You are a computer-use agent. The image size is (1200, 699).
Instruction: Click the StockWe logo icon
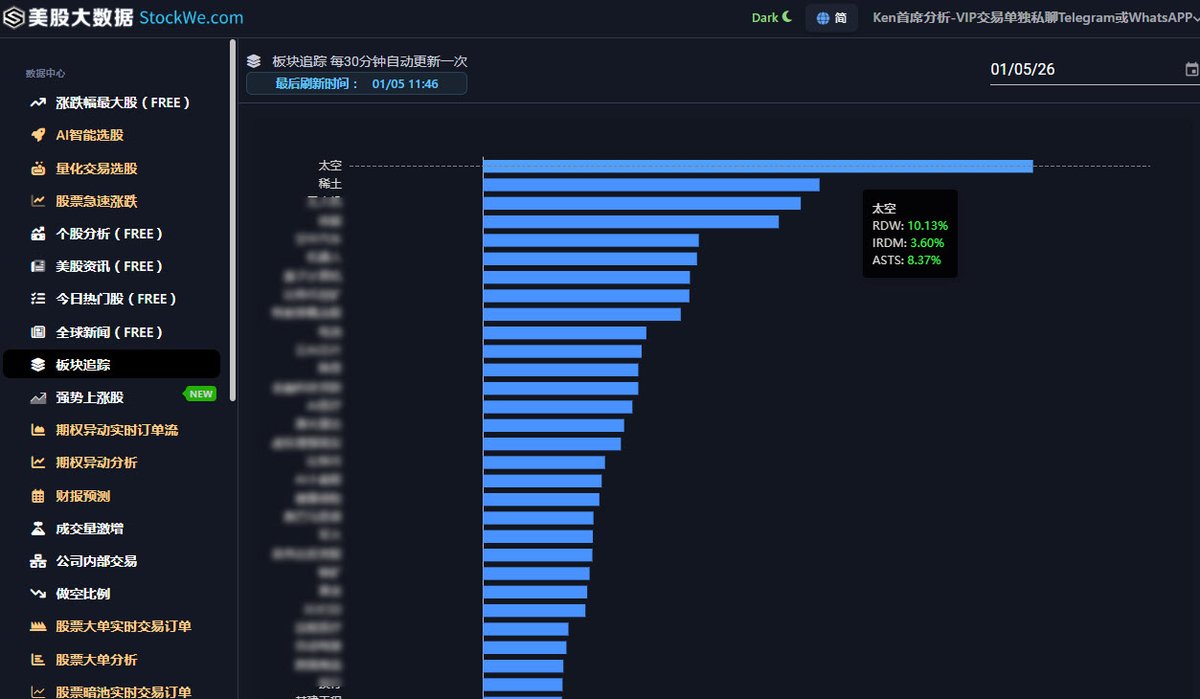tap(15, 18)
